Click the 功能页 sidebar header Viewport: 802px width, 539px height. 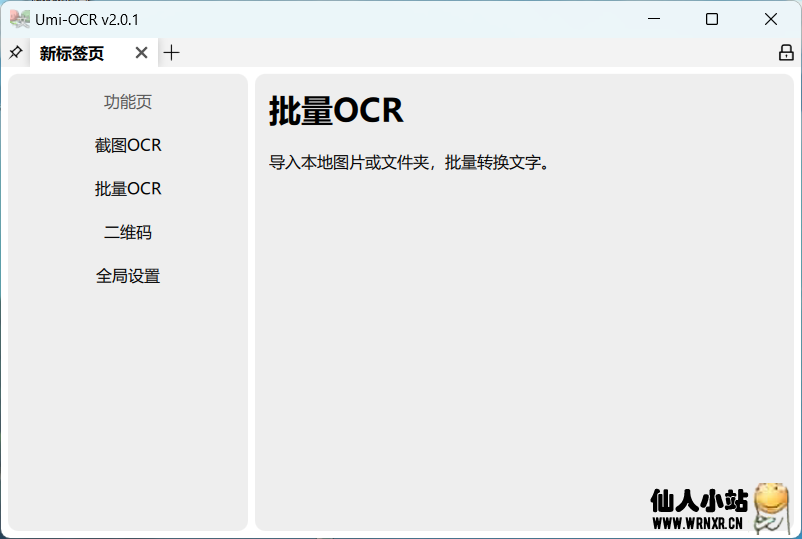[128, 102]
